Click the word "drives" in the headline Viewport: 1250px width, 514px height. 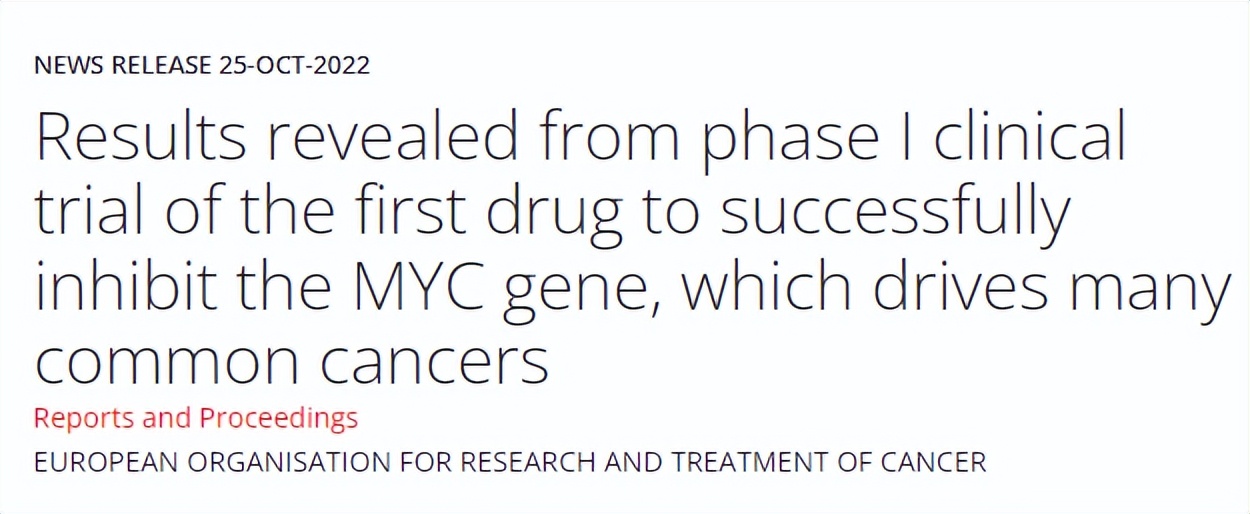click(x=971, y=288)
